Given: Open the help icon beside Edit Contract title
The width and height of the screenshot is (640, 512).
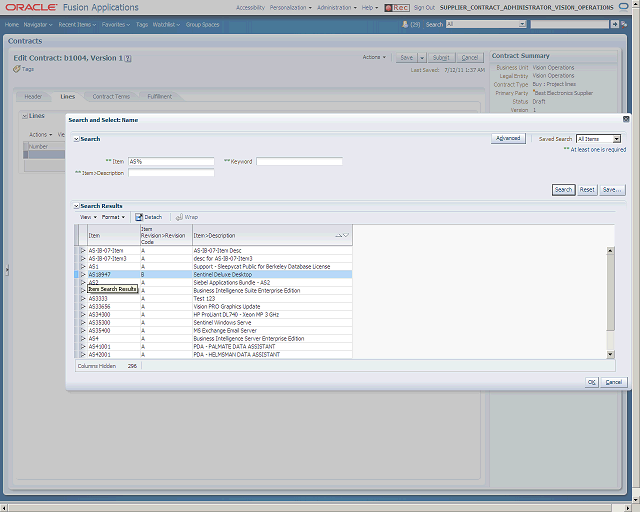Looking at the screenshot, I should click(128, 58).
